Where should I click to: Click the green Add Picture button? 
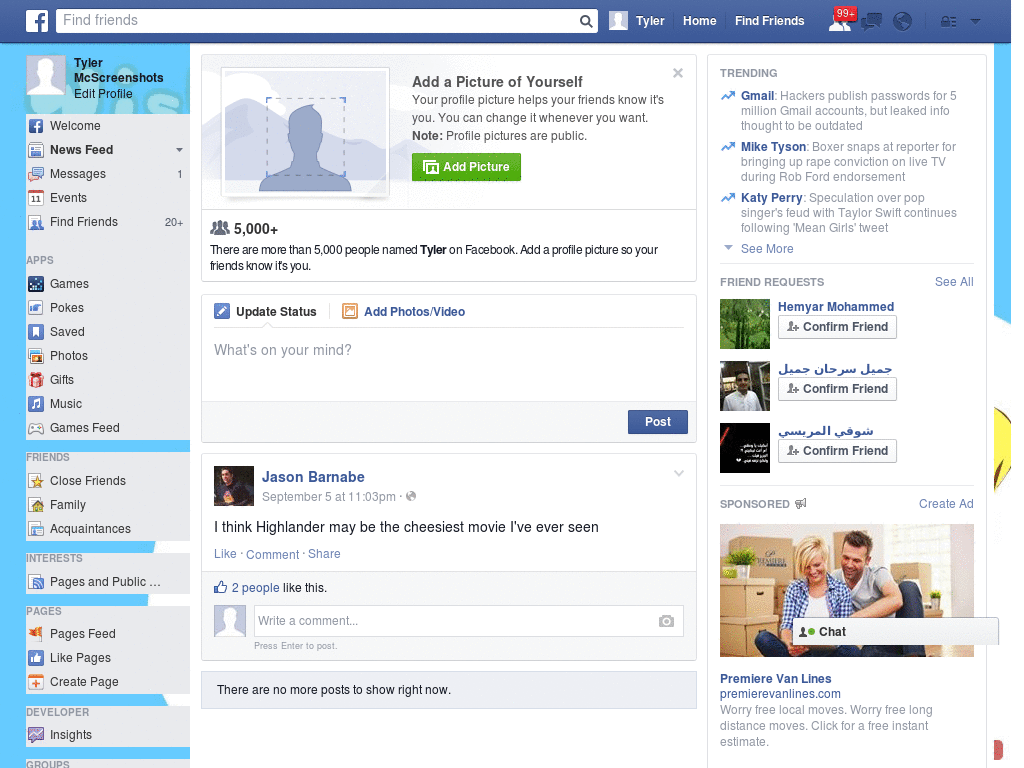click(x=466, y=167)
